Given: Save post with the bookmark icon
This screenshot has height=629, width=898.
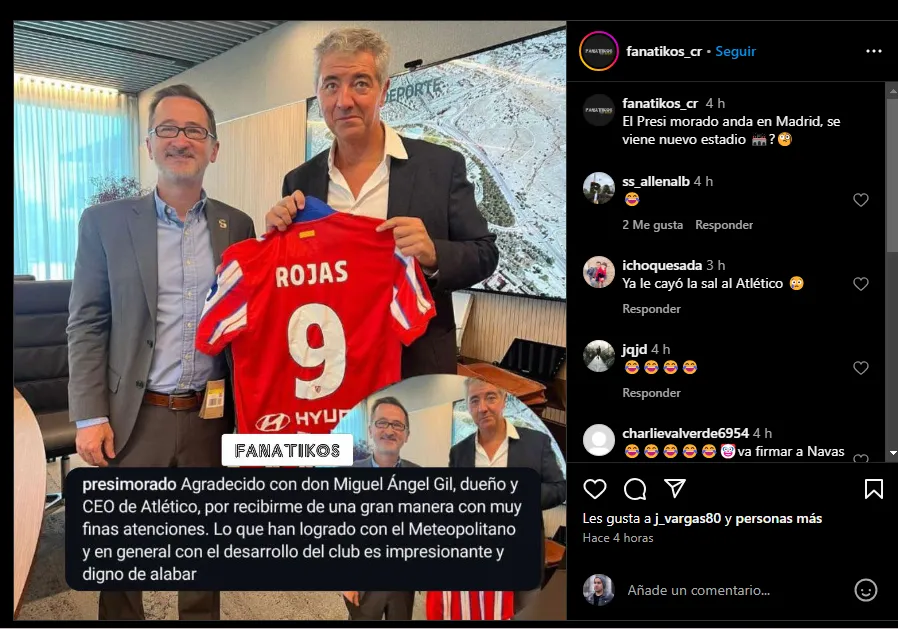Looking at the screenshot, I should (873, 489).
